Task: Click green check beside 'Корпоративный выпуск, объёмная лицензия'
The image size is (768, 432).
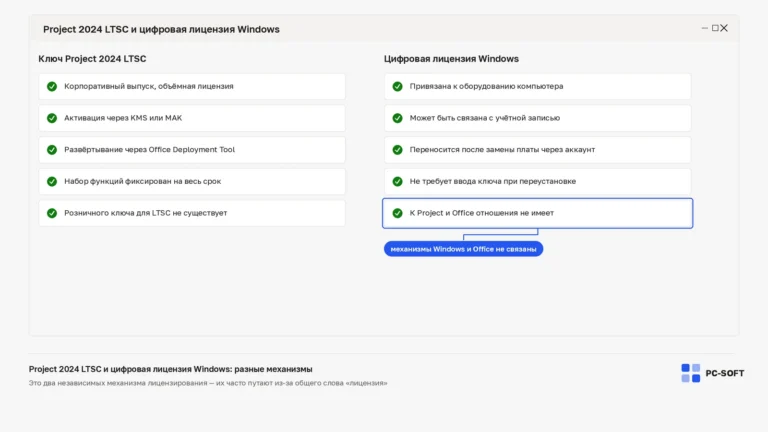Action: tap(52, 86)
